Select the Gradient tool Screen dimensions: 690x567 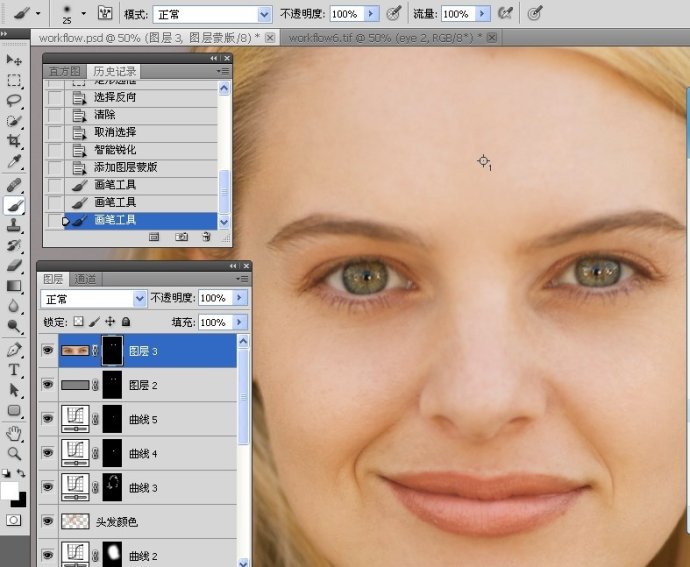pos(14,286)
